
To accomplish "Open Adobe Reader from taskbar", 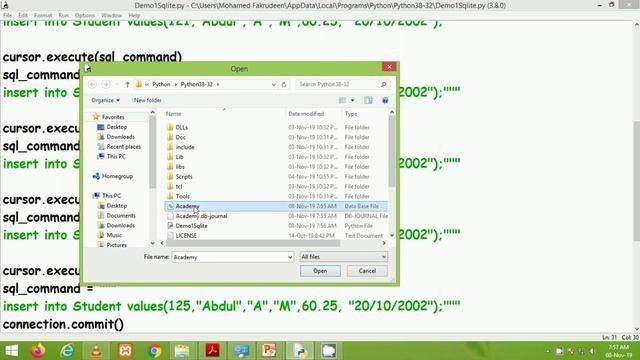I will coord(212,351).
